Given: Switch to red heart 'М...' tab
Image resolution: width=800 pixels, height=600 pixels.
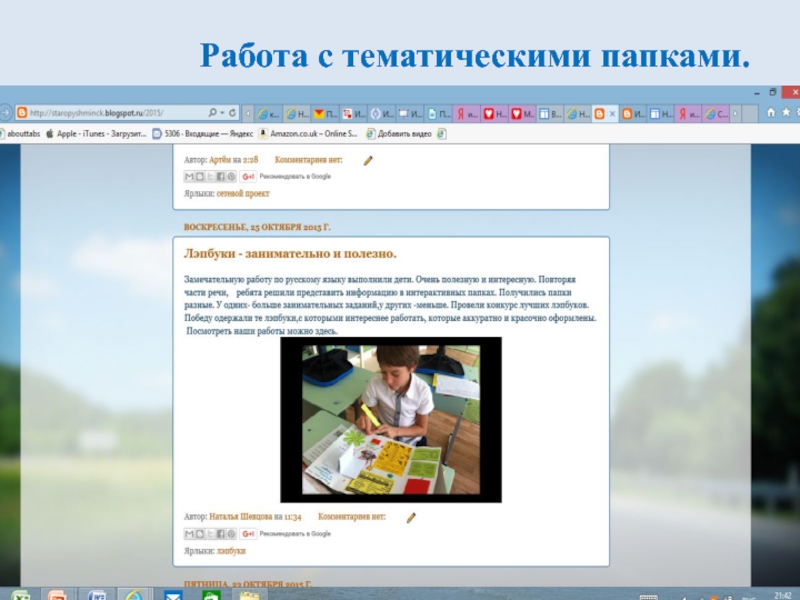Looking at the screenshot, I should (522, 114).
